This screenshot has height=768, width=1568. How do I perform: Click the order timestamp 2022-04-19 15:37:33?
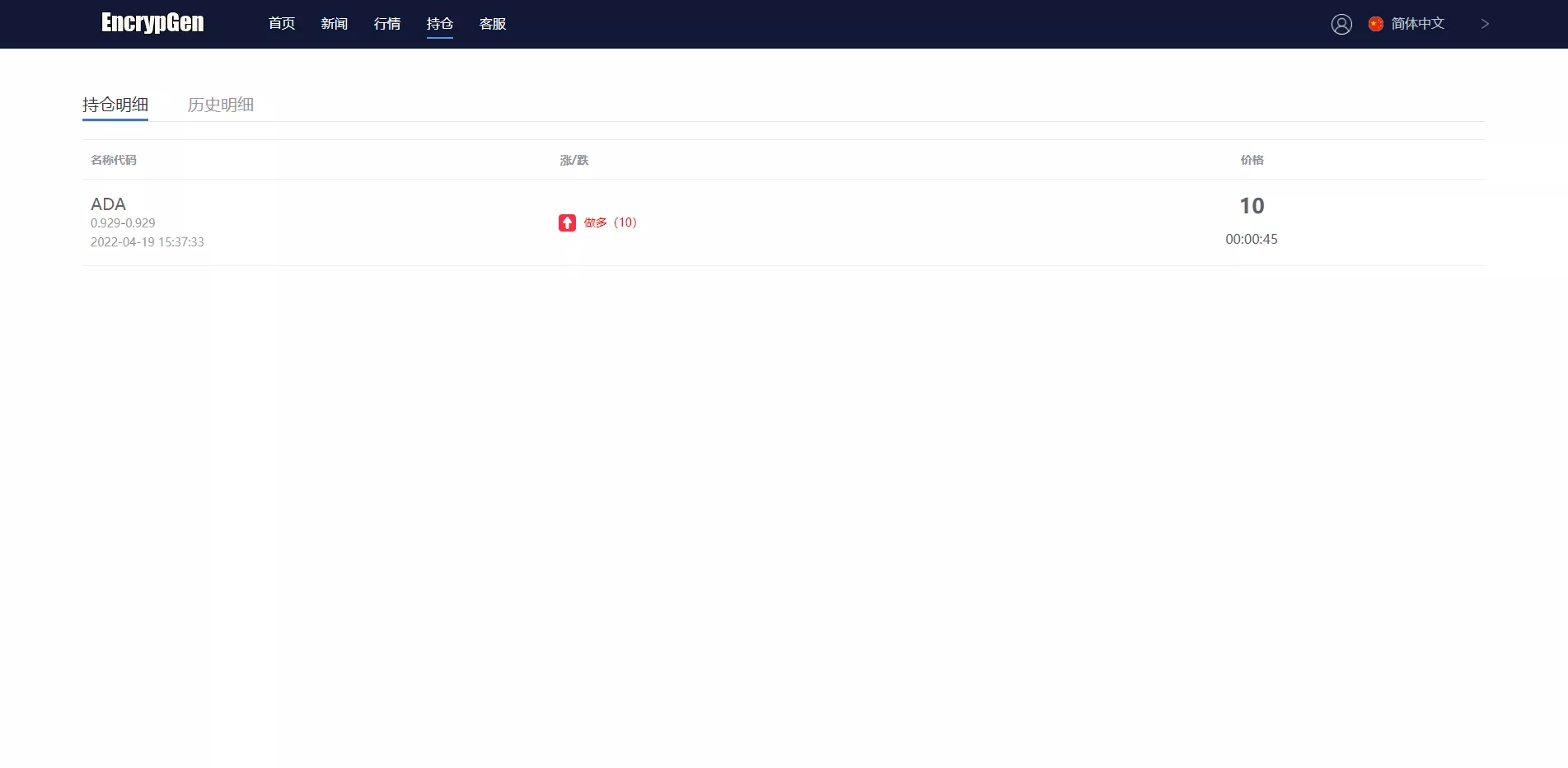tap(147, 242)
